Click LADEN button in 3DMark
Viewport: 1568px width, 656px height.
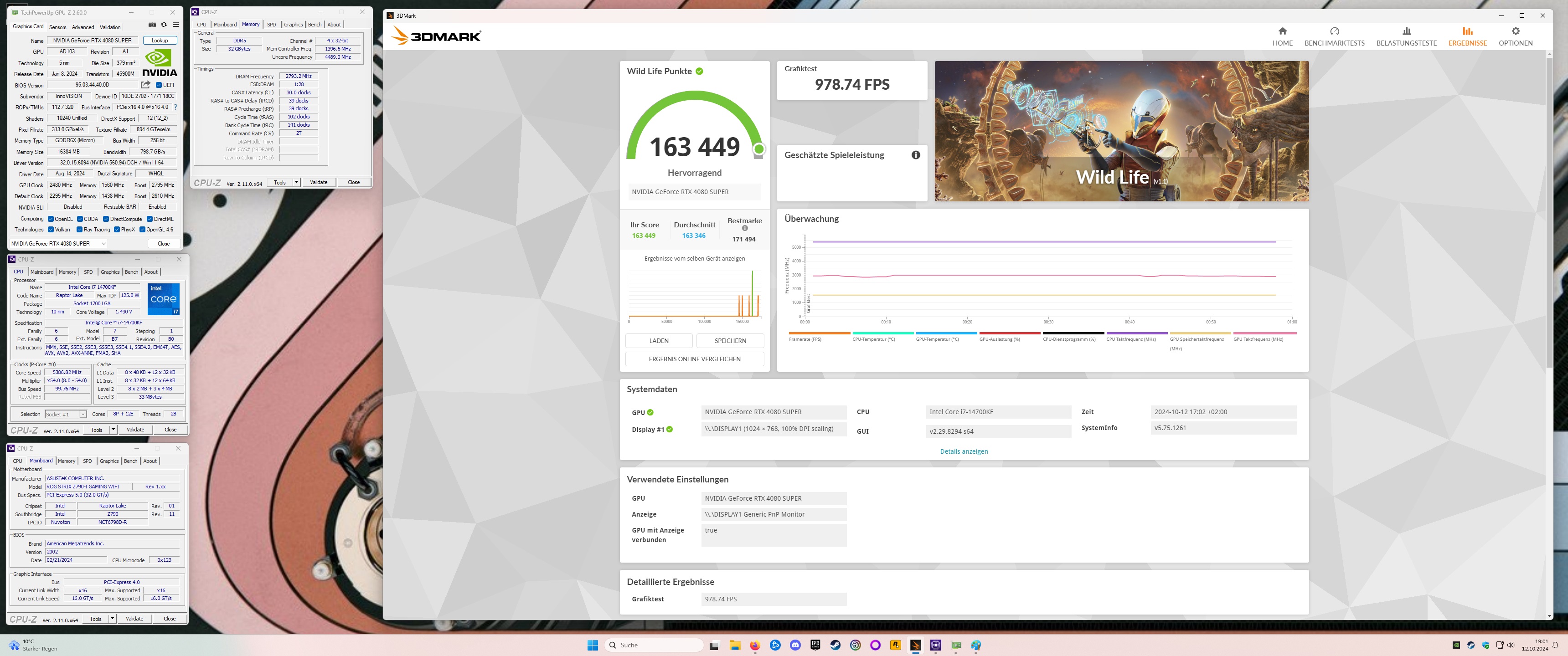coord(659,341)
